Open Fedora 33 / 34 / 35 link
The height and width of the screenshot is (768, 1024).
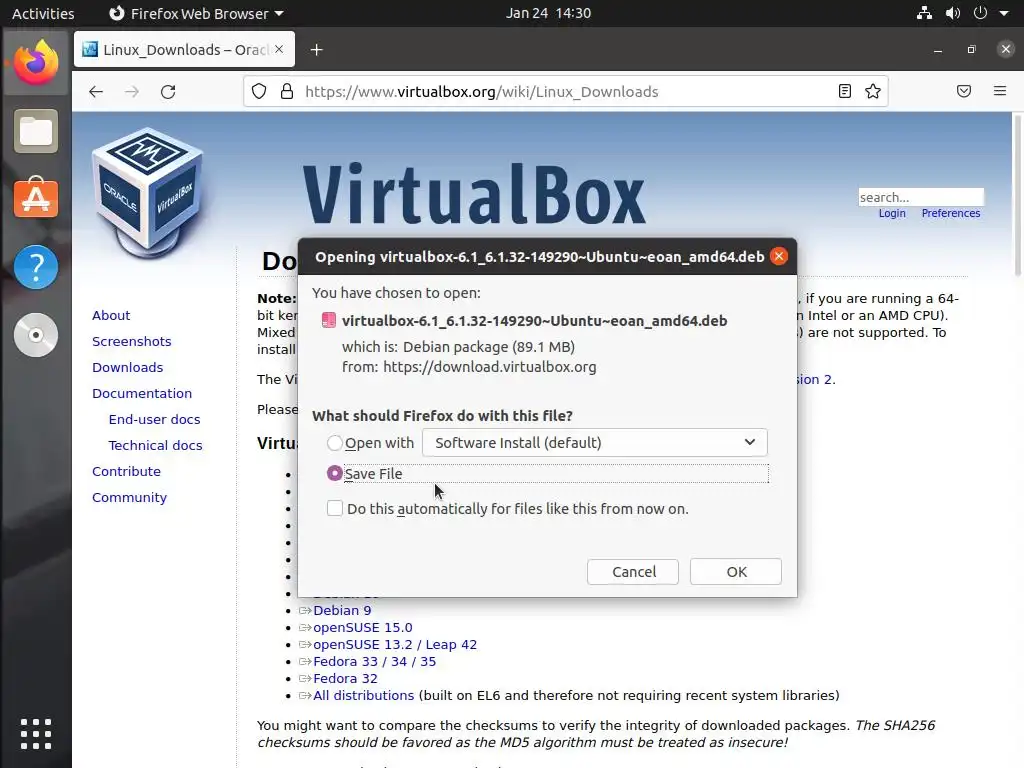pos(374,662)
